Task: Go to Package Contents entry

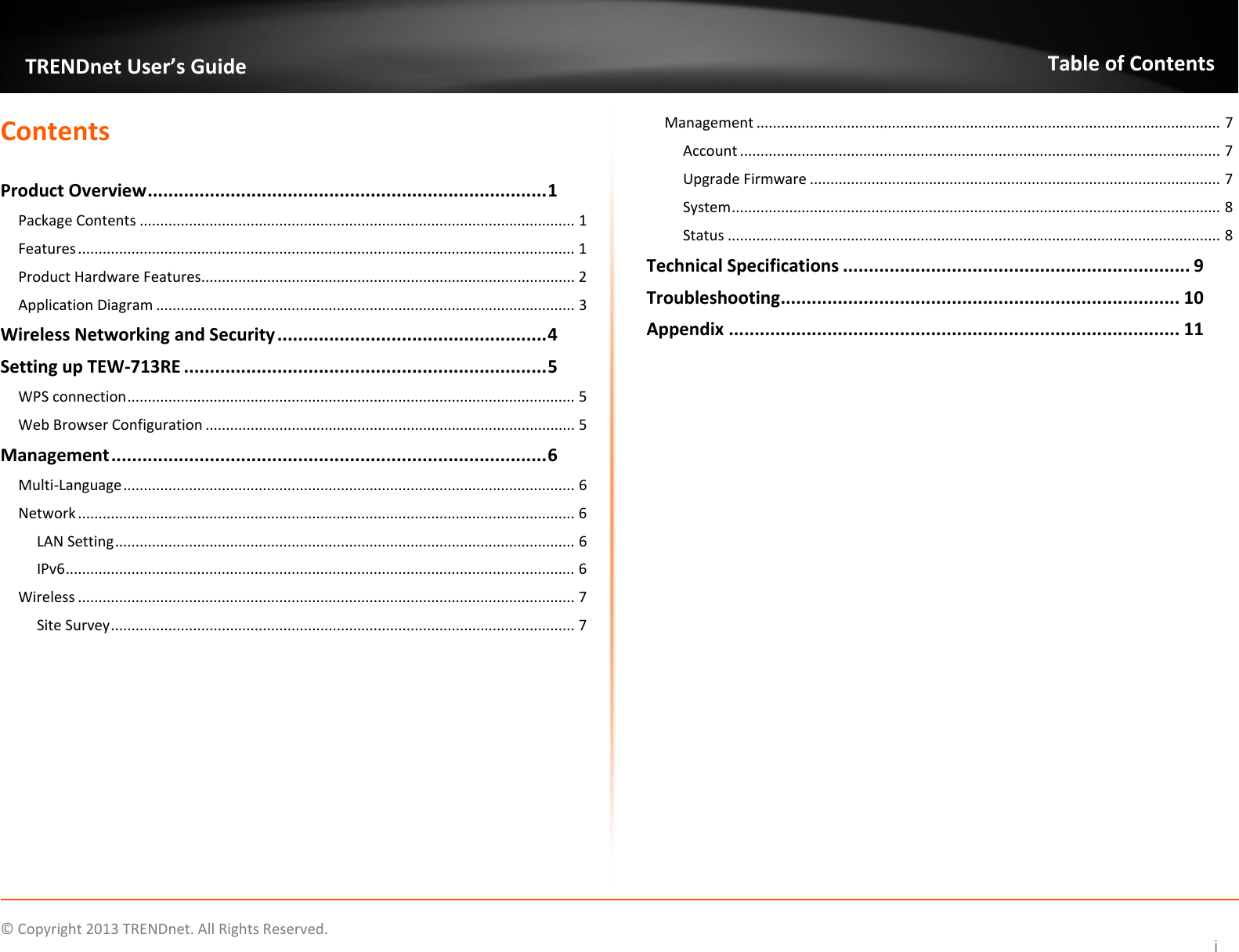Action: [x=302, y=220]
